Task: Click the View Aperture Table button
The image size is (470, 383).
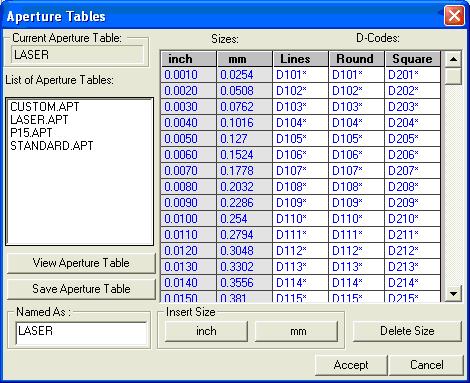Action: tap(81, 263)
